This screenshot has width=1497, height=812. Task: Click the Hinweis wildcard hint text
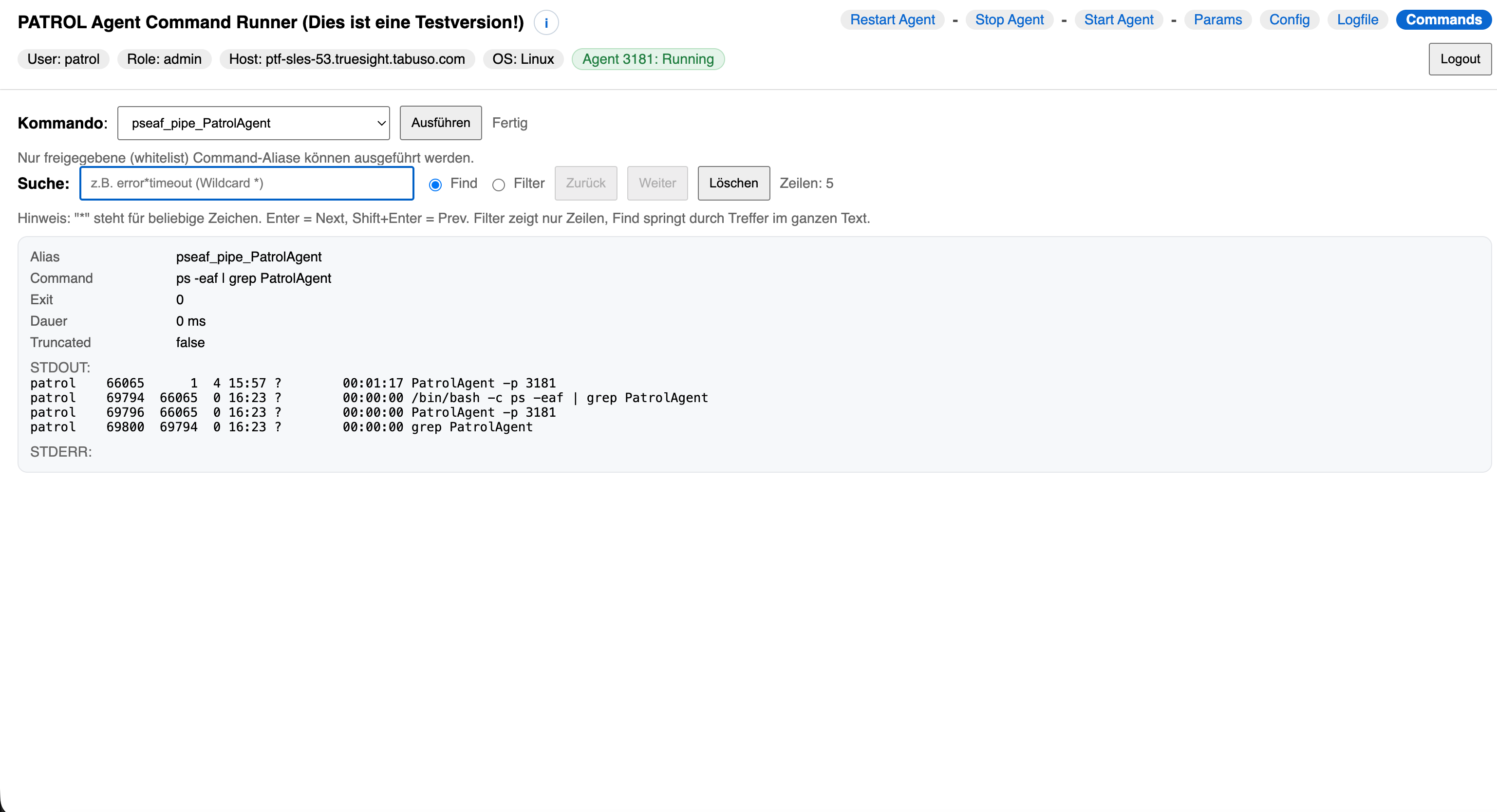click(444, 218)
